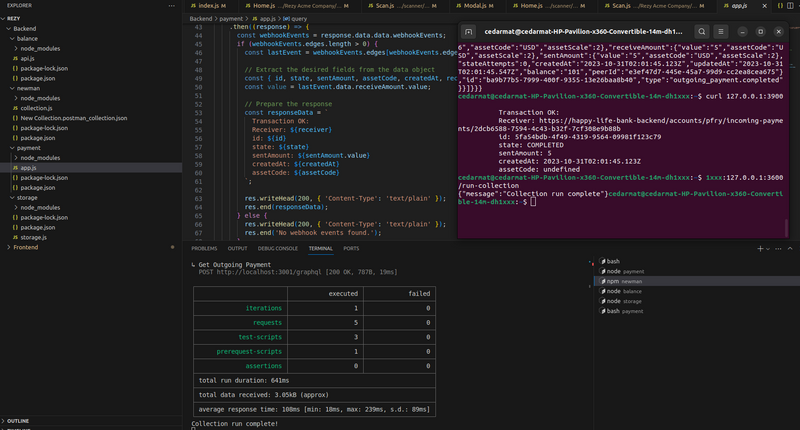
Task: Click the curly braces icon in editor toolbar
Action: (x=780, y=6)
